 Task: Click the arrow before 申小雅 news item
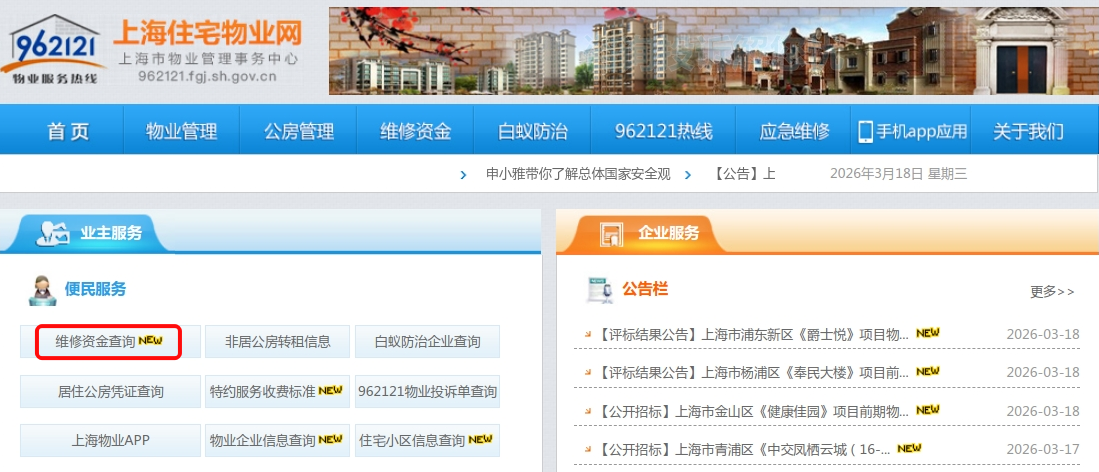click(463, 174)
